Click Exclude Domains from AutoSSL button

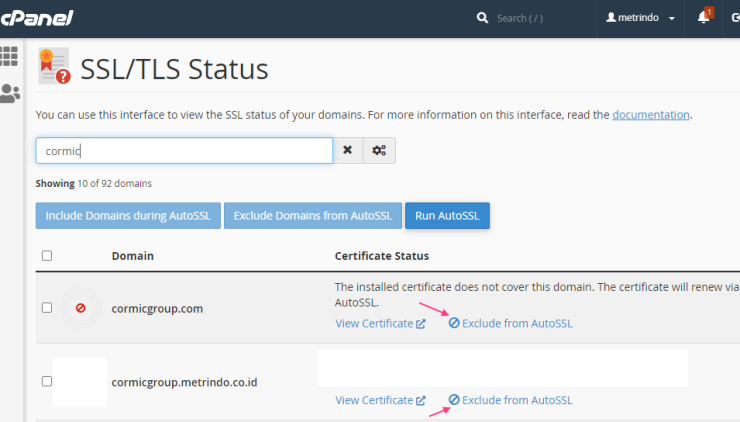[313, 216]
